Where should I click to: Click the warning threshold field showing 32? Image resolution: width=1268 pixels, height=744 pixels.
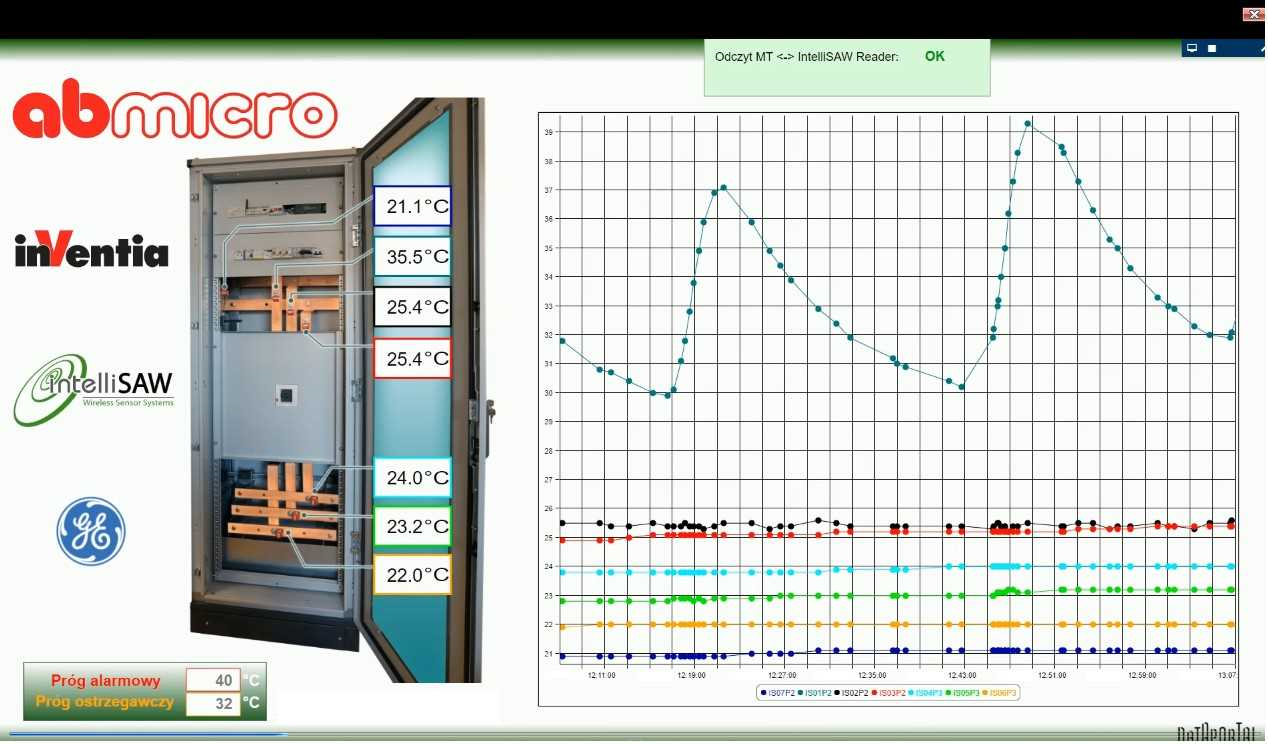[214, 704]
